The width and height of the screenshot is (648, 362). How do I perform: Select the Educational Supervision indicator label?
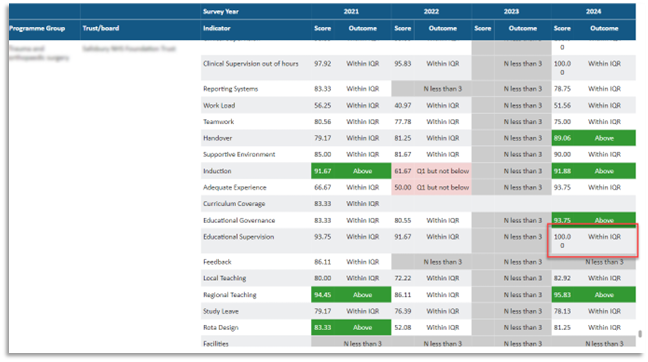pyautogui.click(x=238, y=237)
